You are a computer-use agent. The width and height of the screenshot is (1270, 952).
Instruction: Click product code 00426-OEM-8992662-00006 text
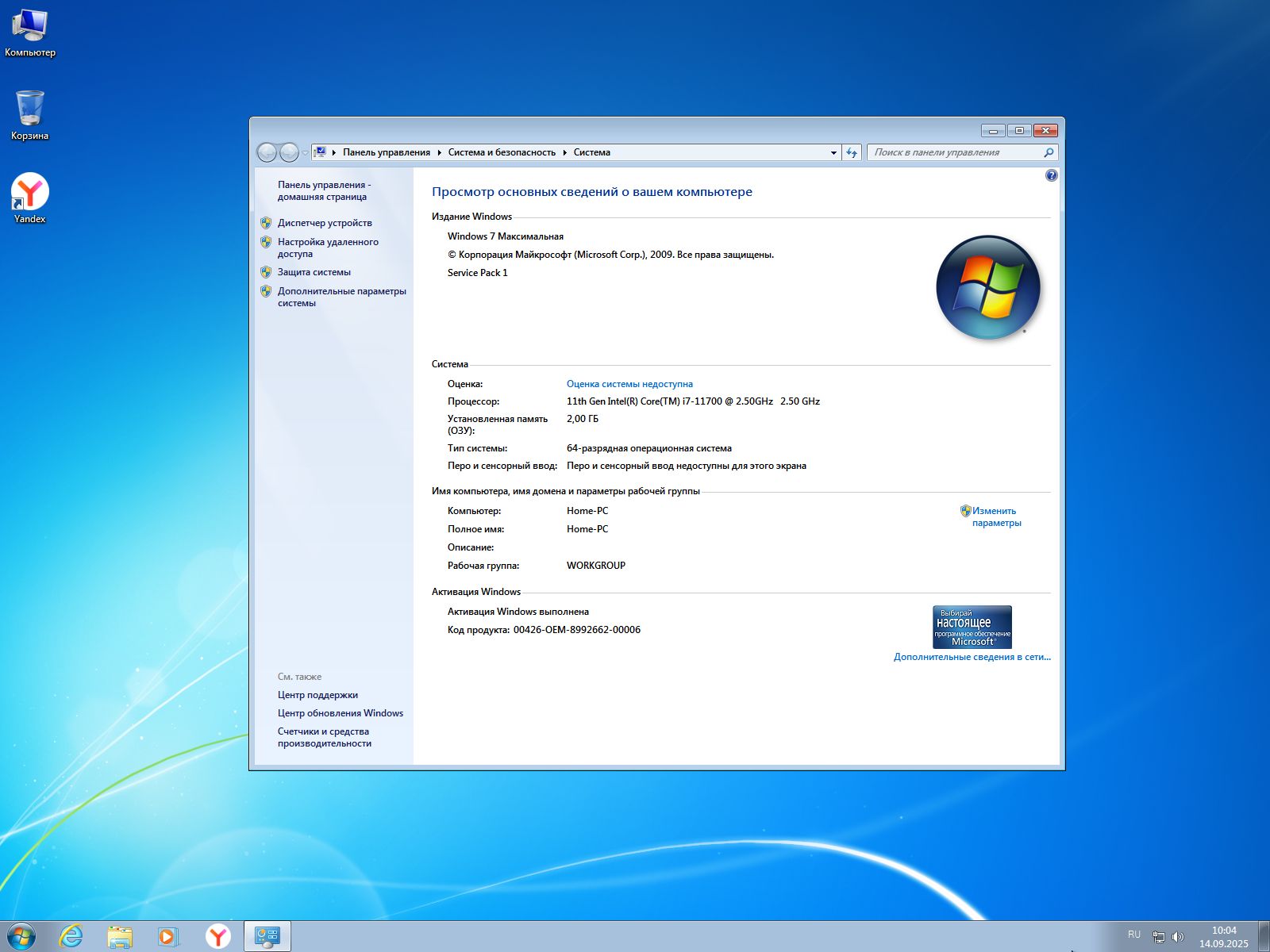click(577, 630)
